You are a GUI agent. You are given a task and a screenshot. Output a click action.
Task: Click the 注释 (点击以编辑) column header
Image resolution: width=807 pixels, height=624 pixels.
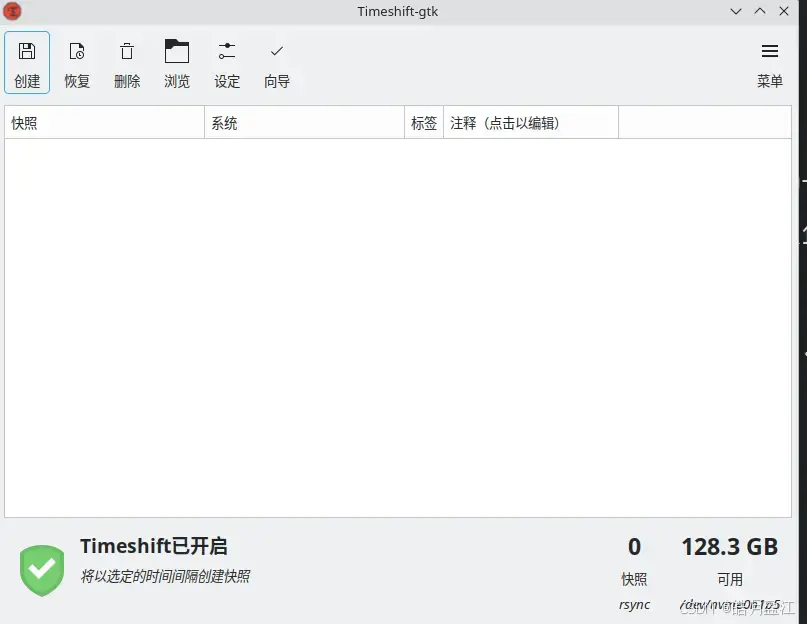531,123
